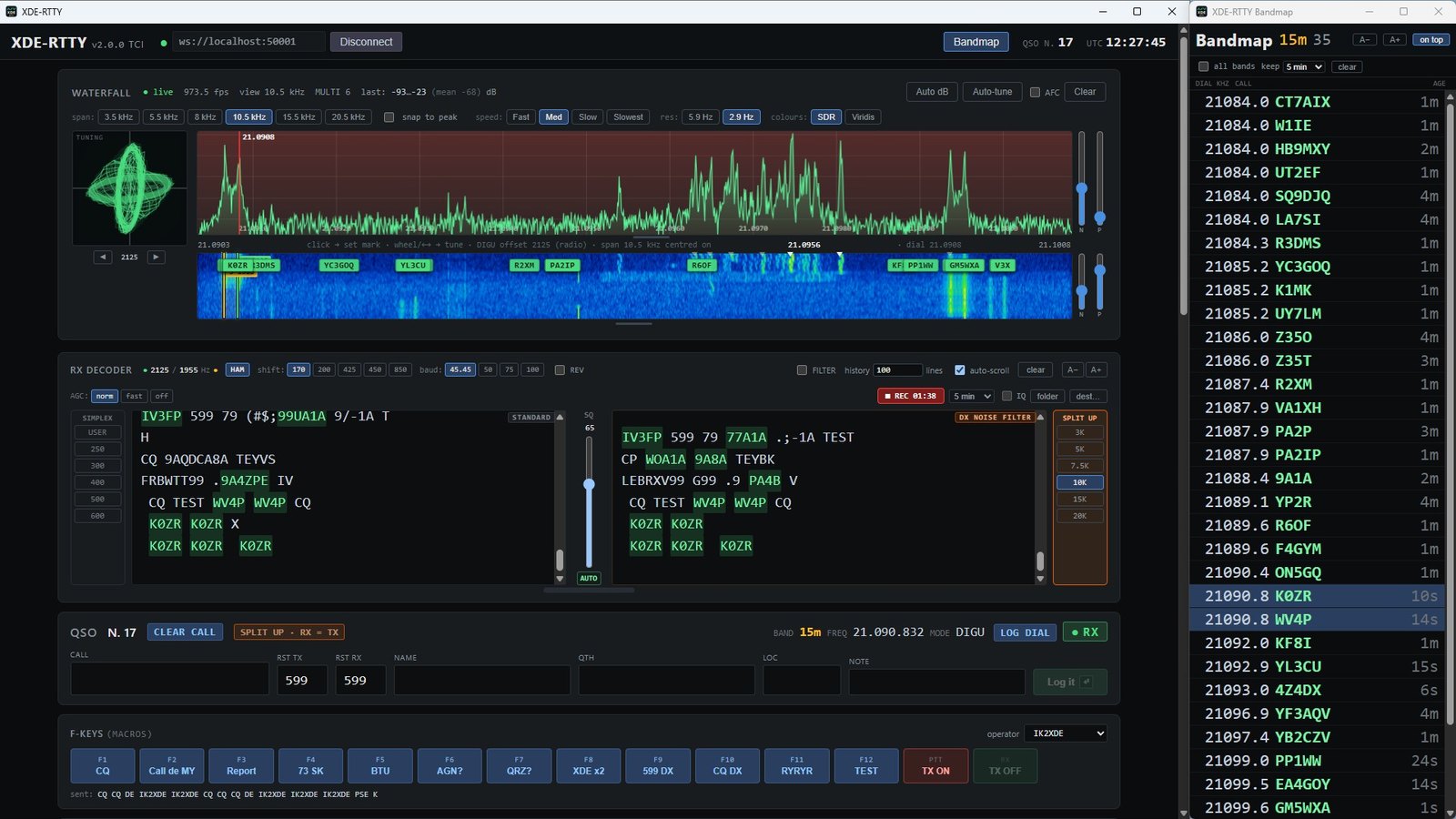Click the Disconnect button
This screenshot has height=819, width=1456.
pos(366,42)
